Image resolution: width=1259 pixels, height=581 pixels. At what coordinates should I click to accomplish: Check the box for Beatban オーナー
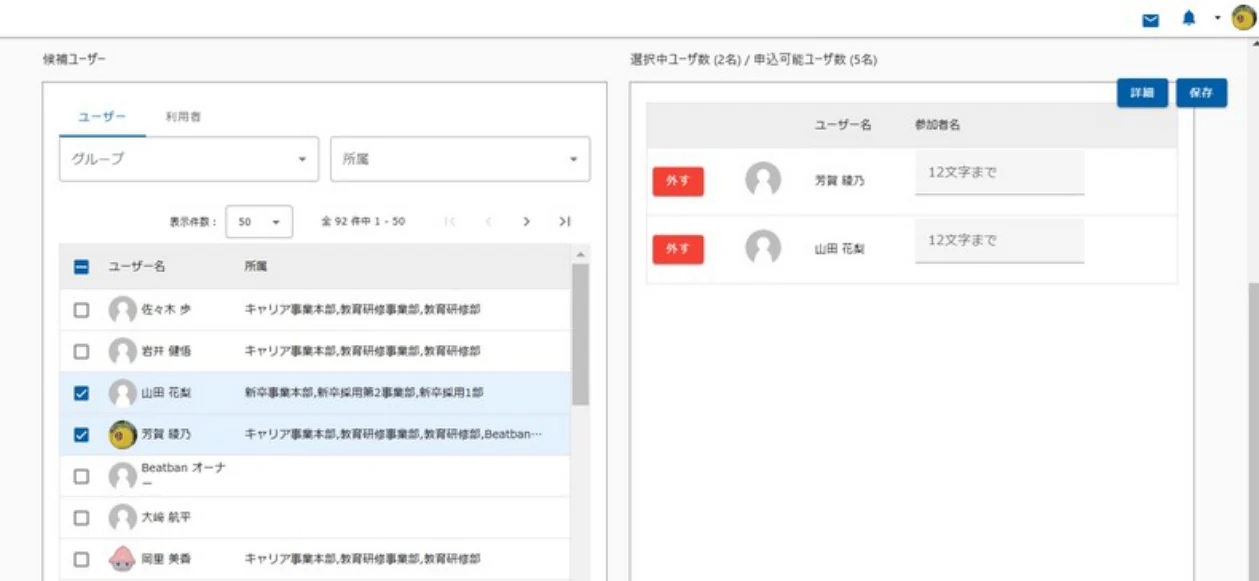pos(82,477)
